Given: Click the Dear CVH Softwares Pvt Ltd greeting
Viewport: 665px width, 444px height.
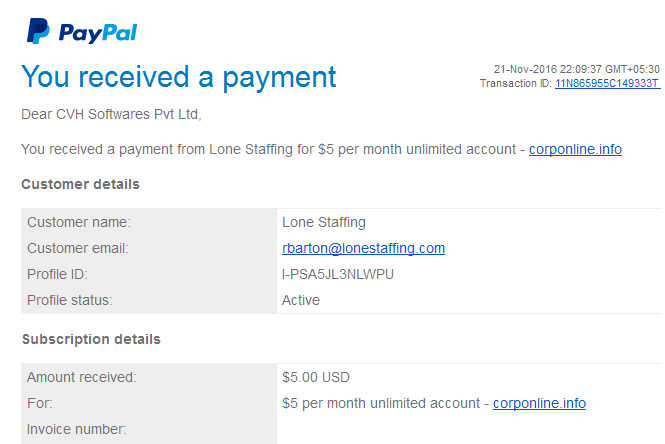Looking at the screenshot, I should click(x=111, y=114).
